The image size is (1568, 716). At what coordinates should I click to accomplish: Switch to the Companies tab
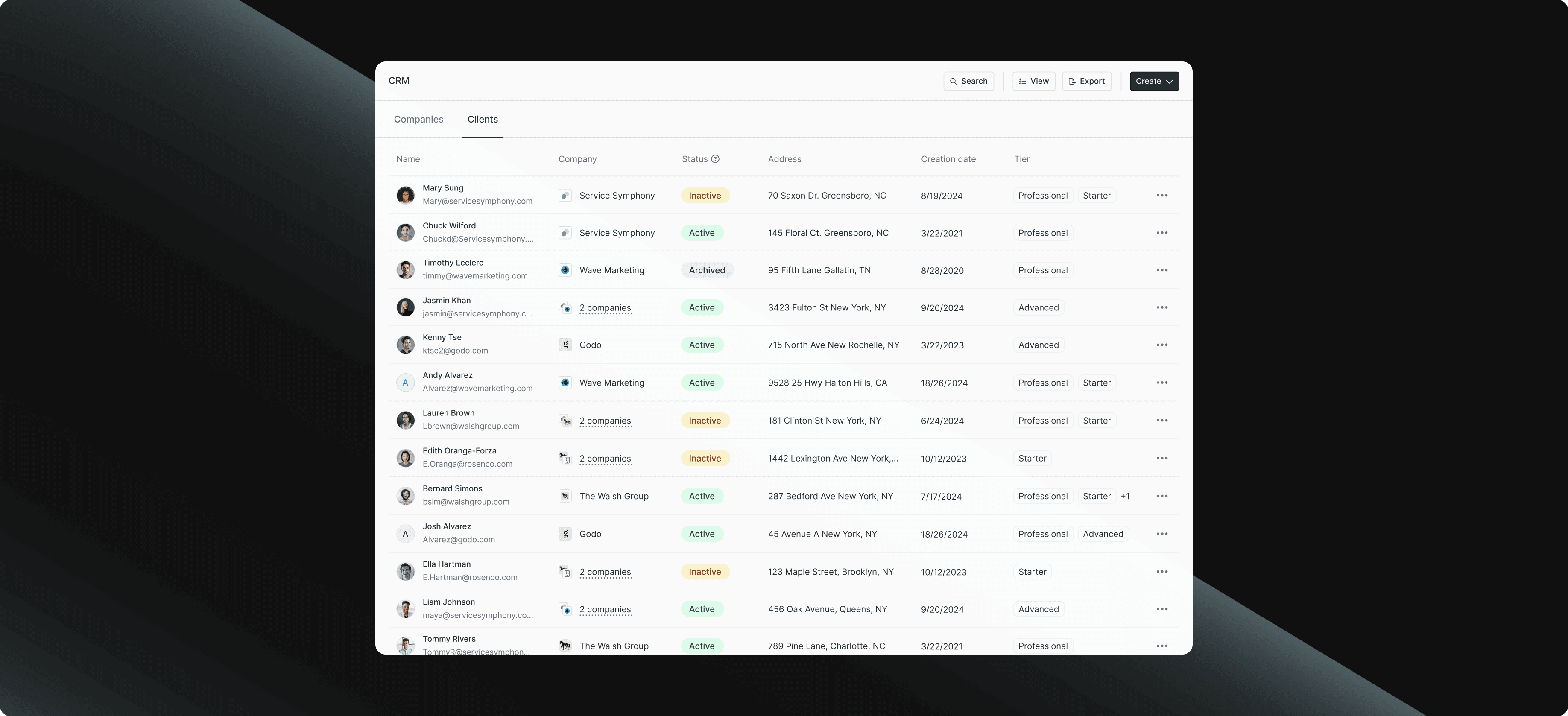click(418, 120)
